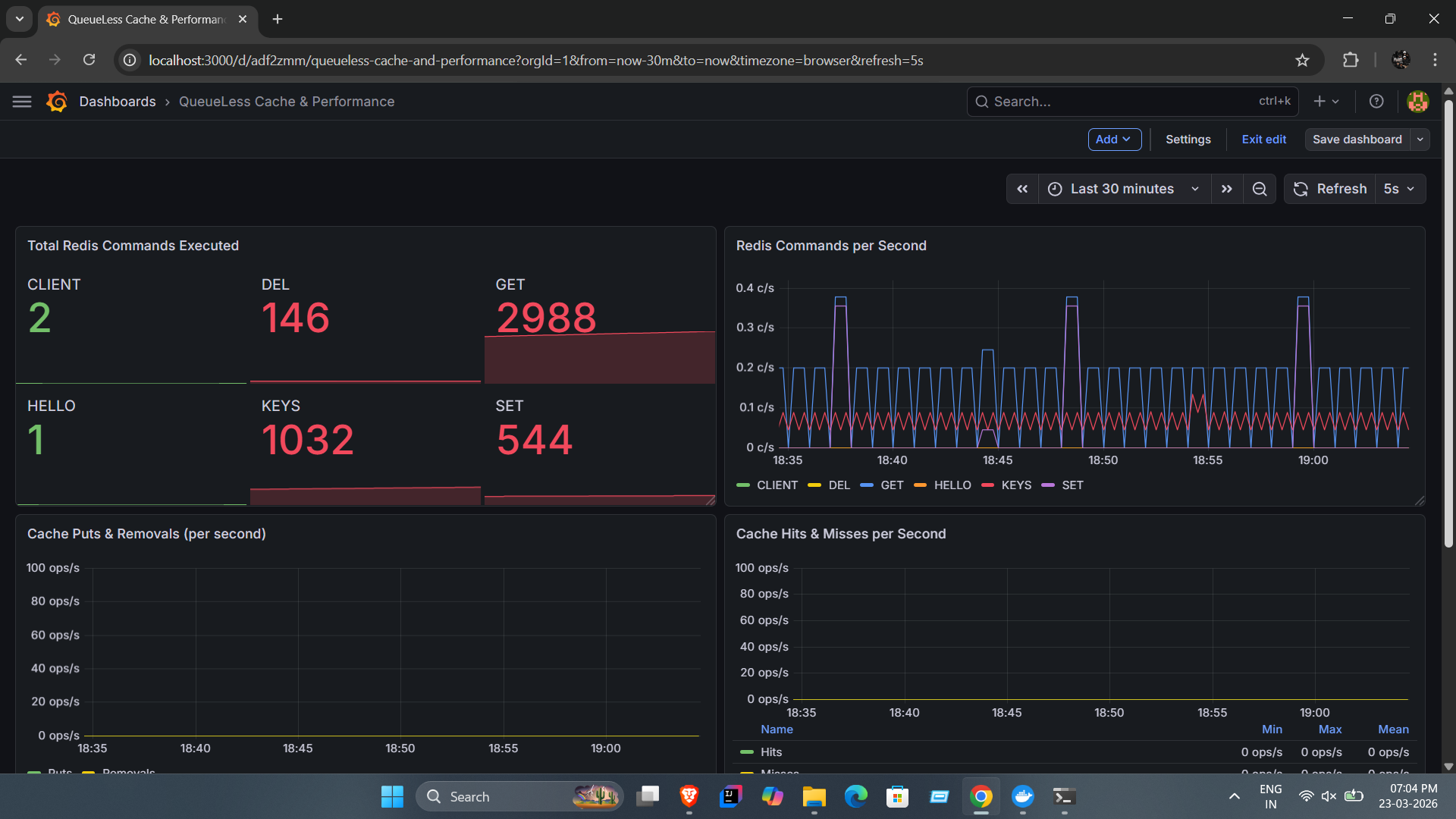Zoom out the time range

coord(1260,189)
